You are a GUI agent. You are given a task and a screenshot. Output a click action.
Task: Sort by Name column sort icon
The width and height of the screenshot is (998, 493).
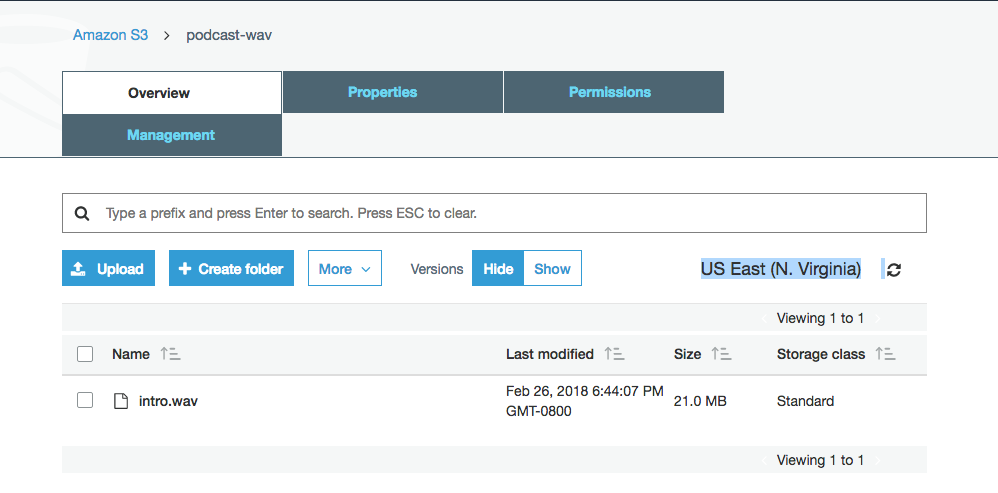[x=171, y=354]
